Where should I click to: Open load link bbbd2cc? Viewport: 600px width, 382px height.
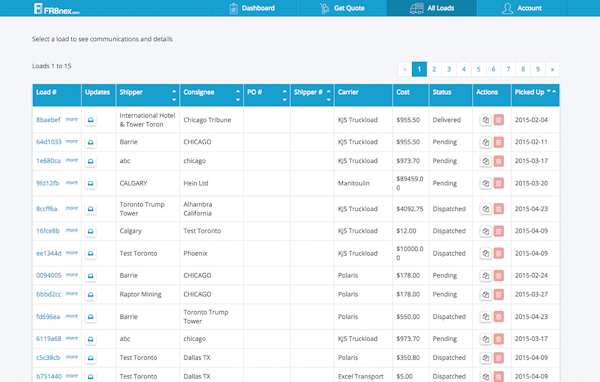(x=49, y=294)
